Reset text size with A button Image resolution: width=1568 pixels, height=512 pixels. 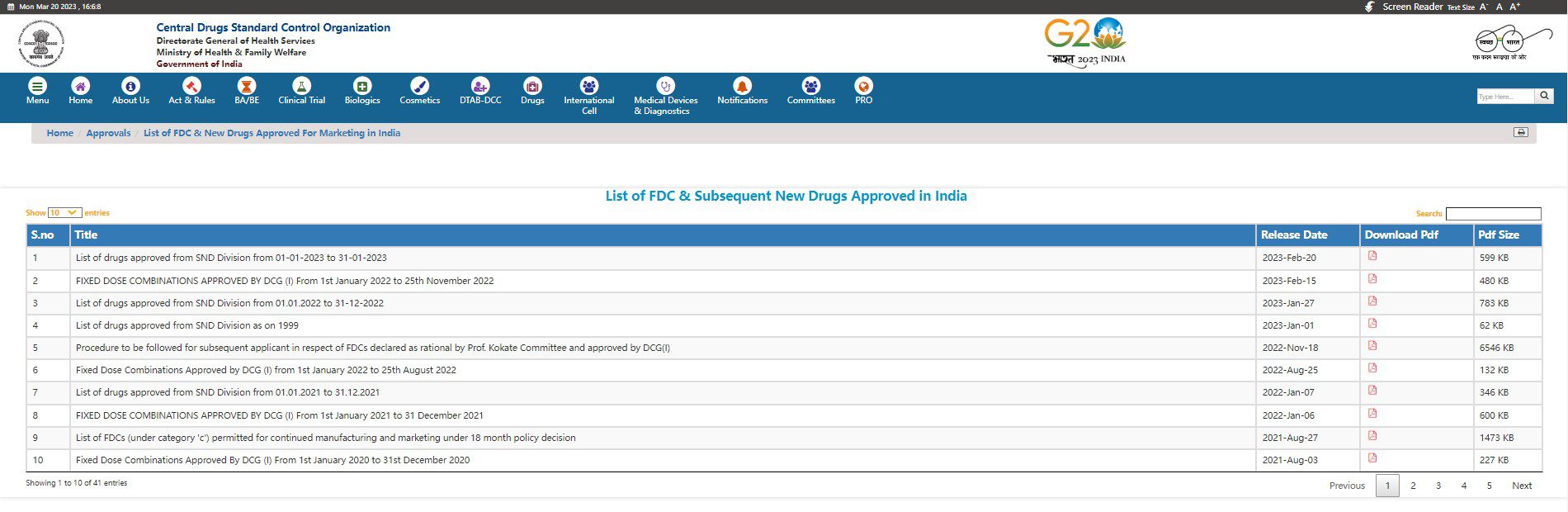pos(1500,7)
